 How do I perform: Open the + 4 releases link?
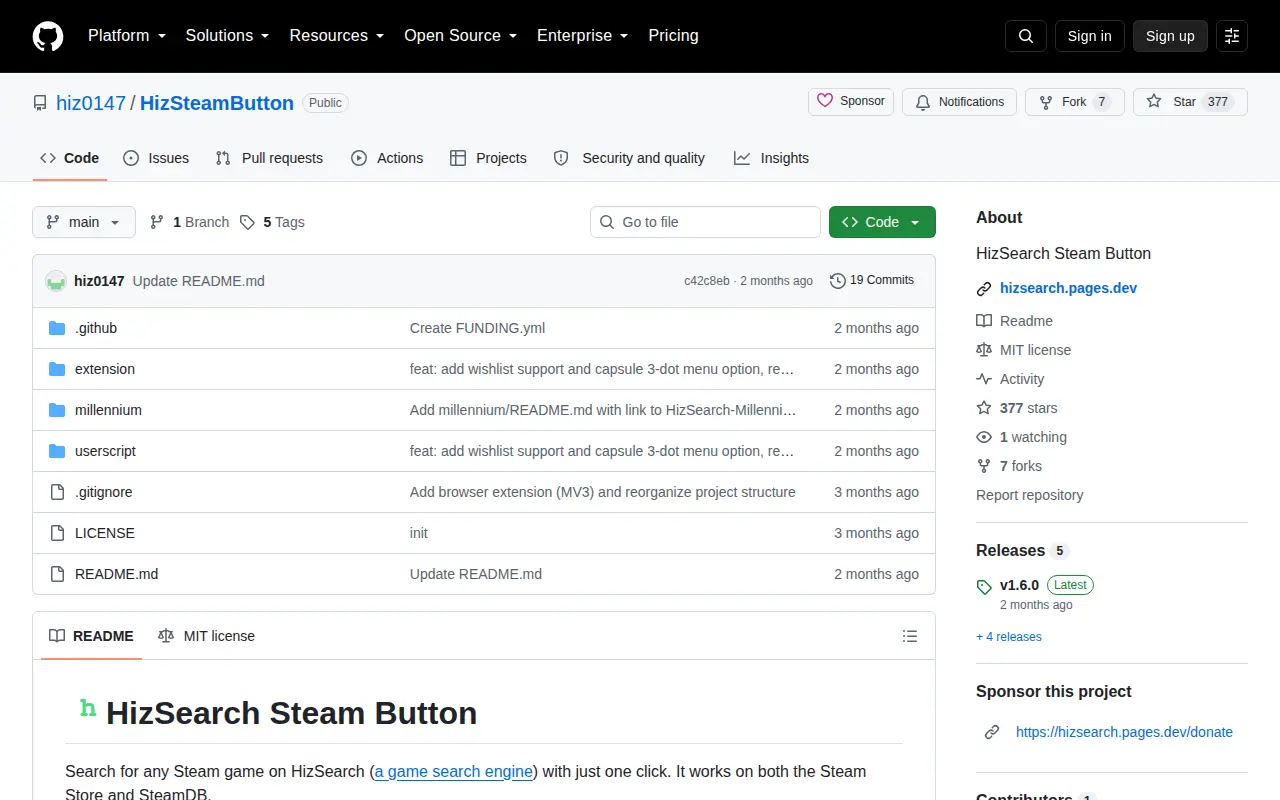[1009, 637]
